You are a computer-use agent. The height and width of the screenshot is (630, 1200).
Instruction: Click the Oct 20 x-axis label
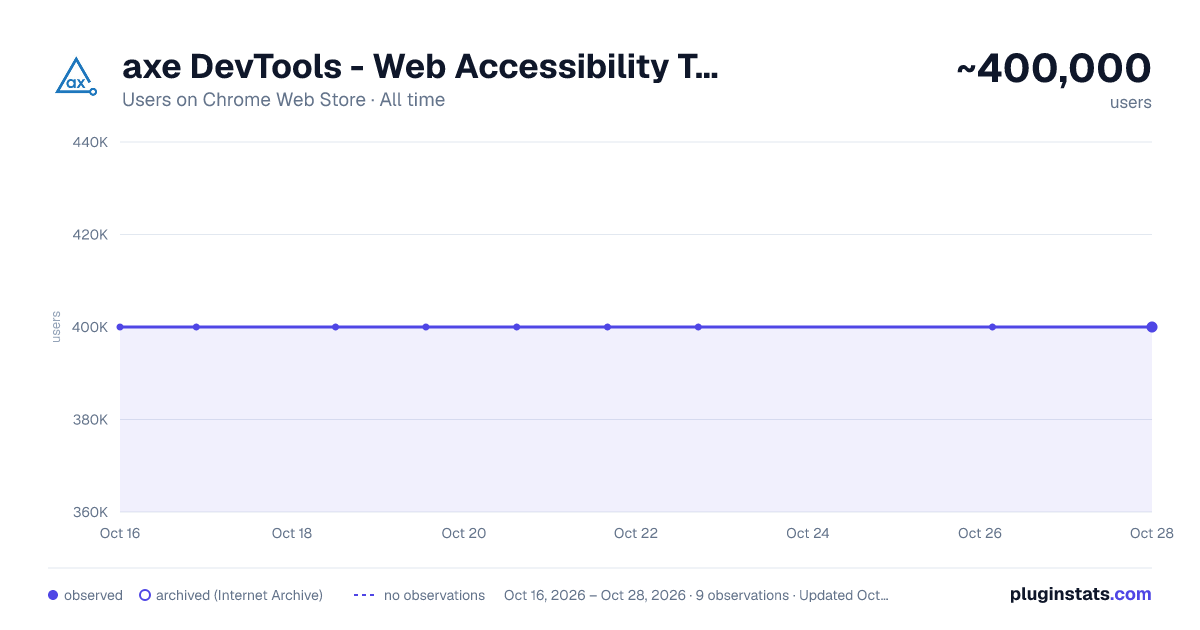(x=464, y=533)
